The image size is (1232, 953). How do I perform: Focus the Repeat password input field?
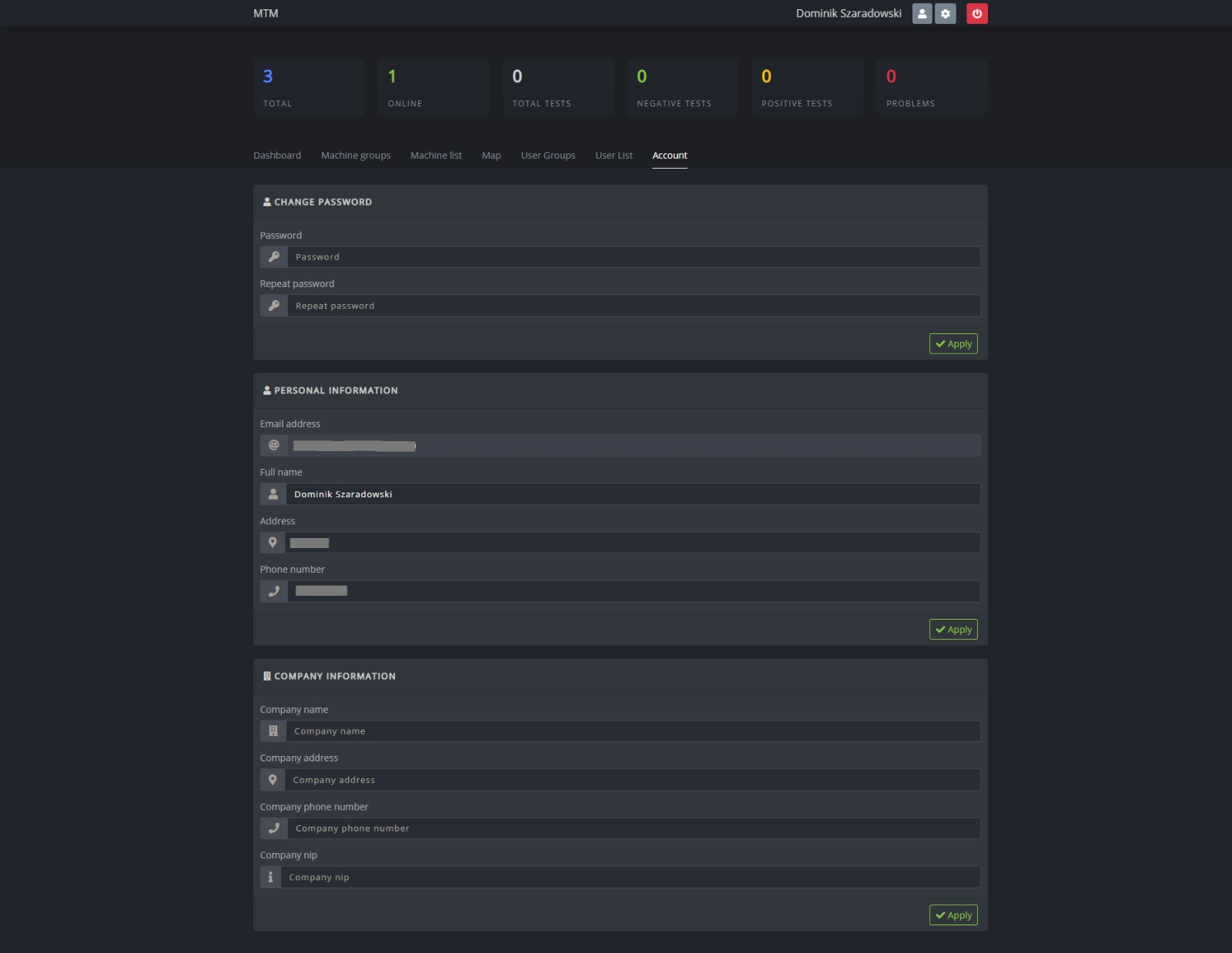pyautogui.click(x=633, y=306)
